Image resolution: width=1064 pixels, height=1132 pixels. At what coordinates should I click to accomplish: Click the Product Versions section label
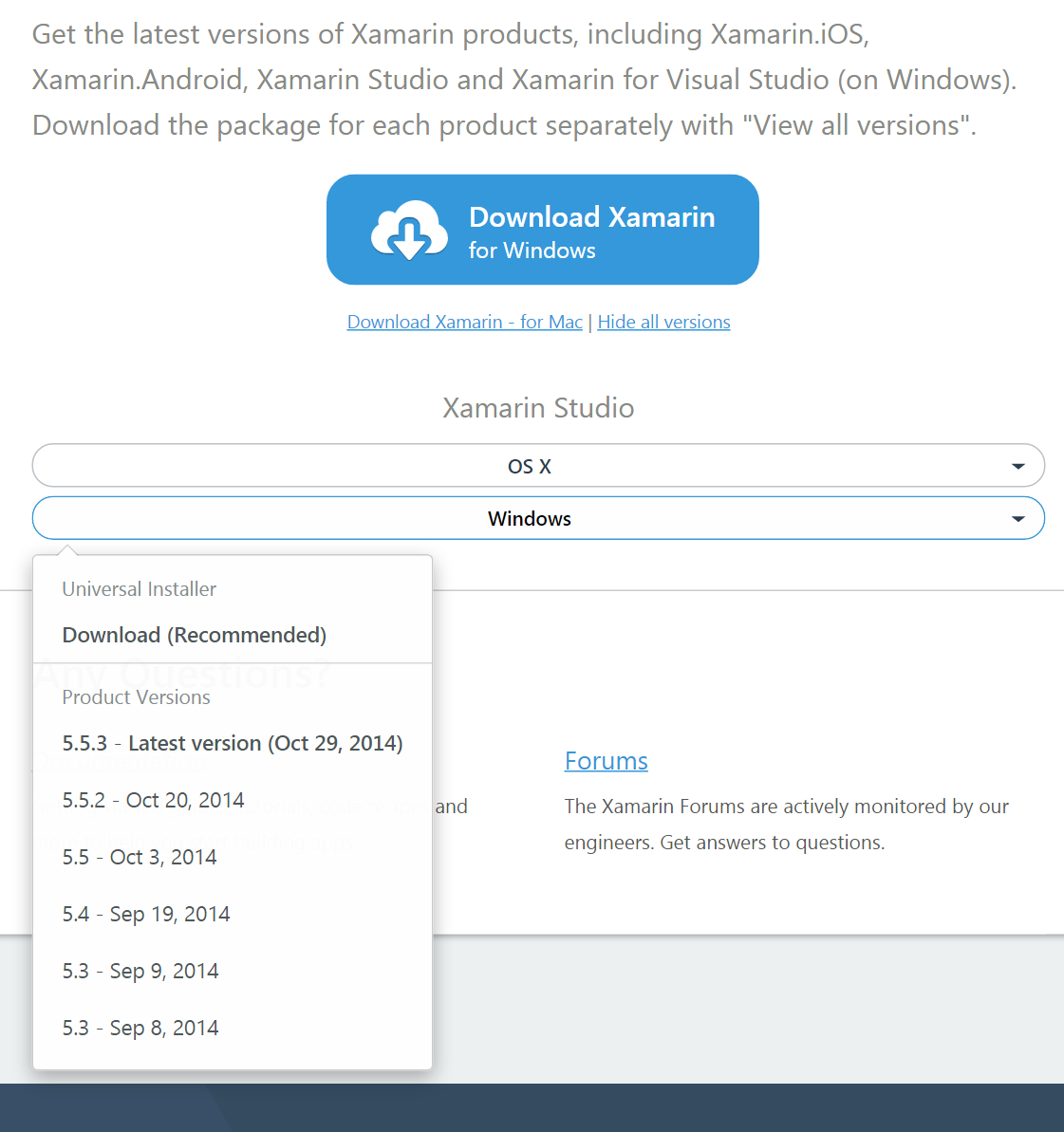[136, 697]
